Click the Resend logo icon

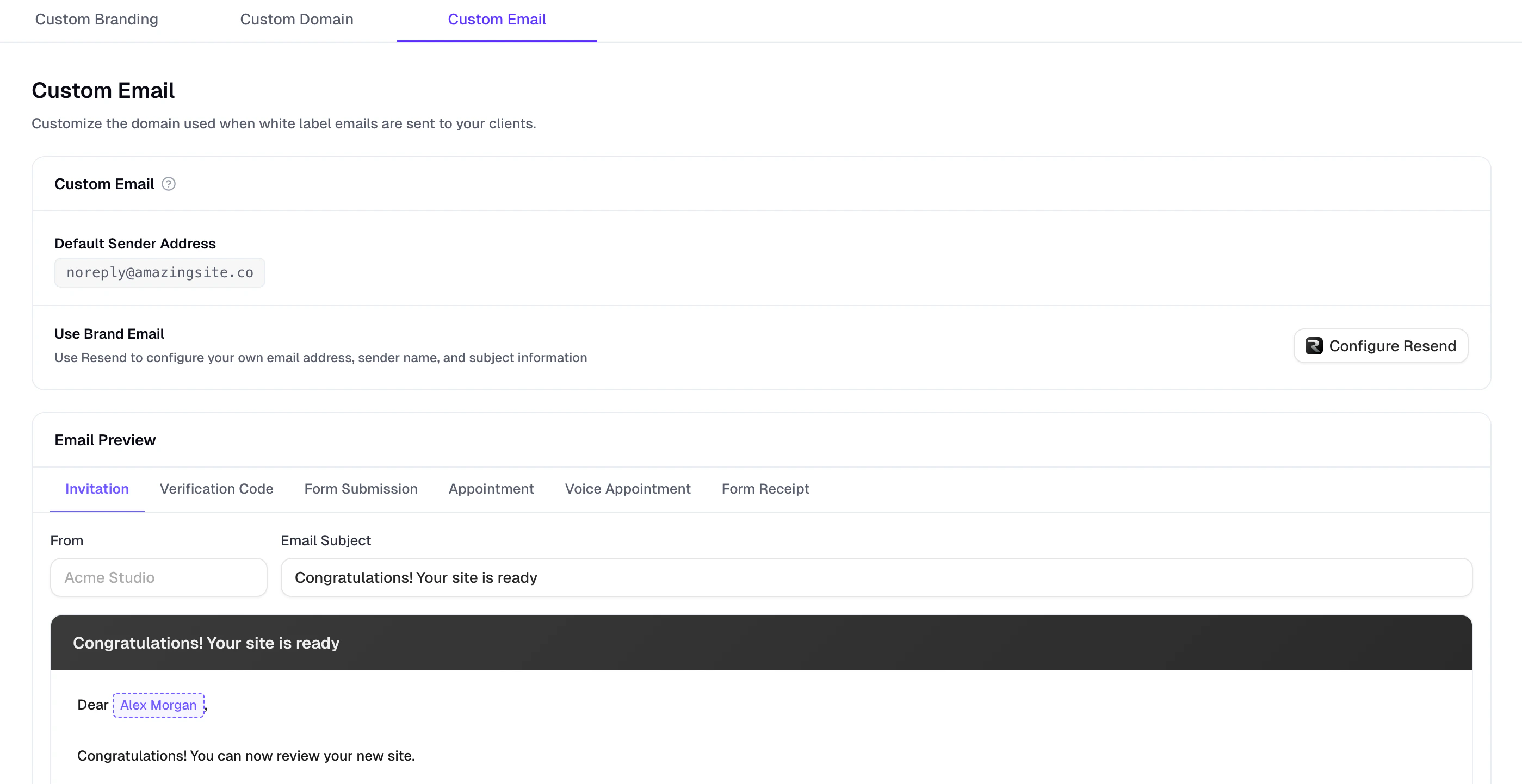coord(1314,346)
